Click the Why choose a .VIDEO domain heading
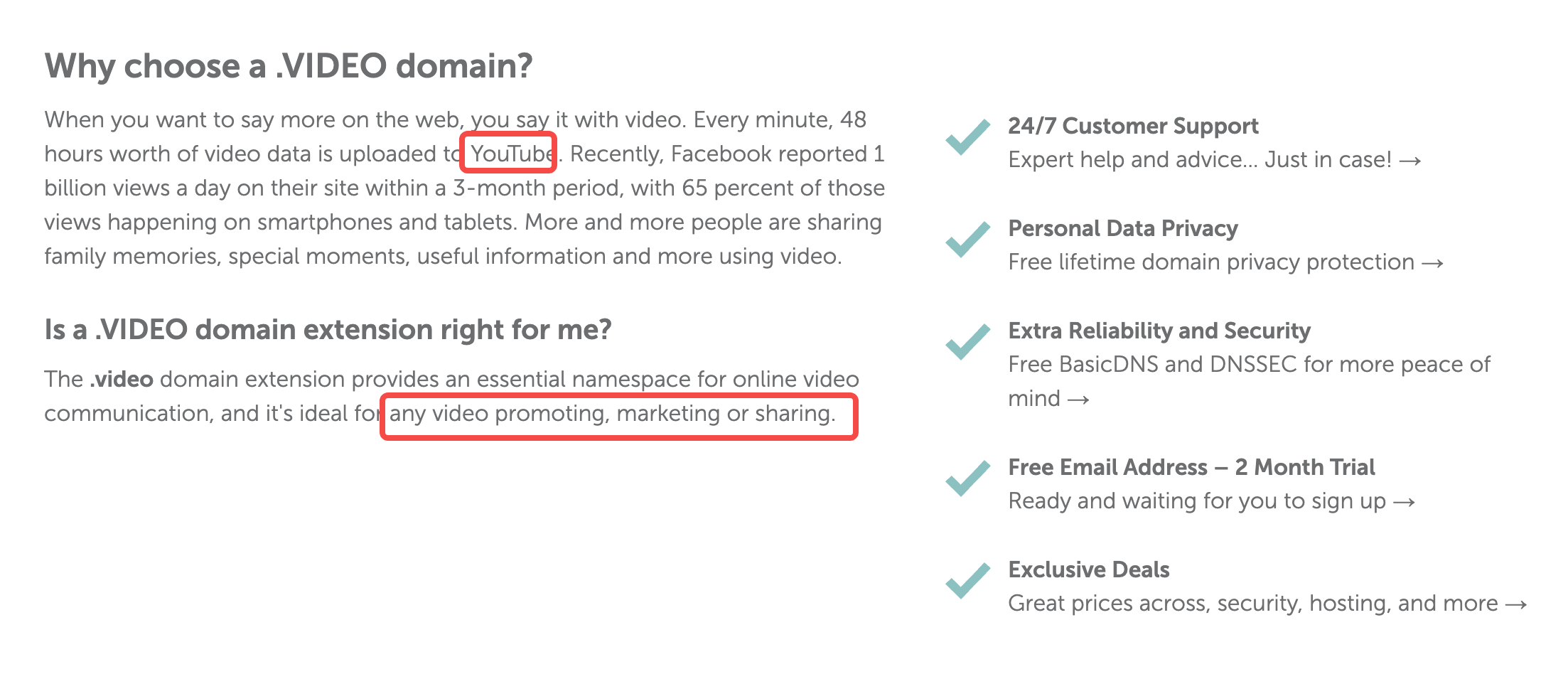The height and width of the screenshot is (674, 1568). (x=289, y=66)
